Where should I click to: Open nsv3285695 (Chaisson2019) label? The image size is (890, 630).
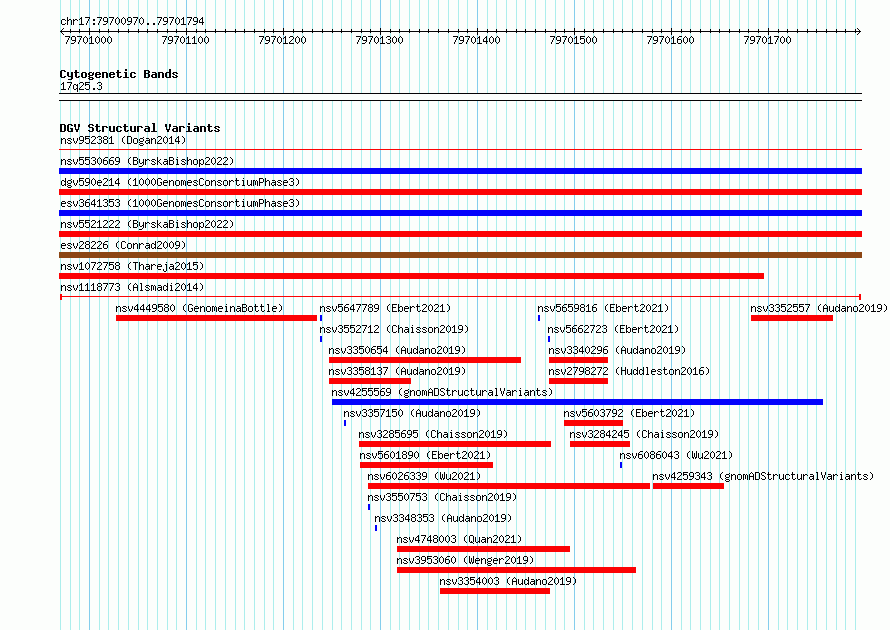433,434
